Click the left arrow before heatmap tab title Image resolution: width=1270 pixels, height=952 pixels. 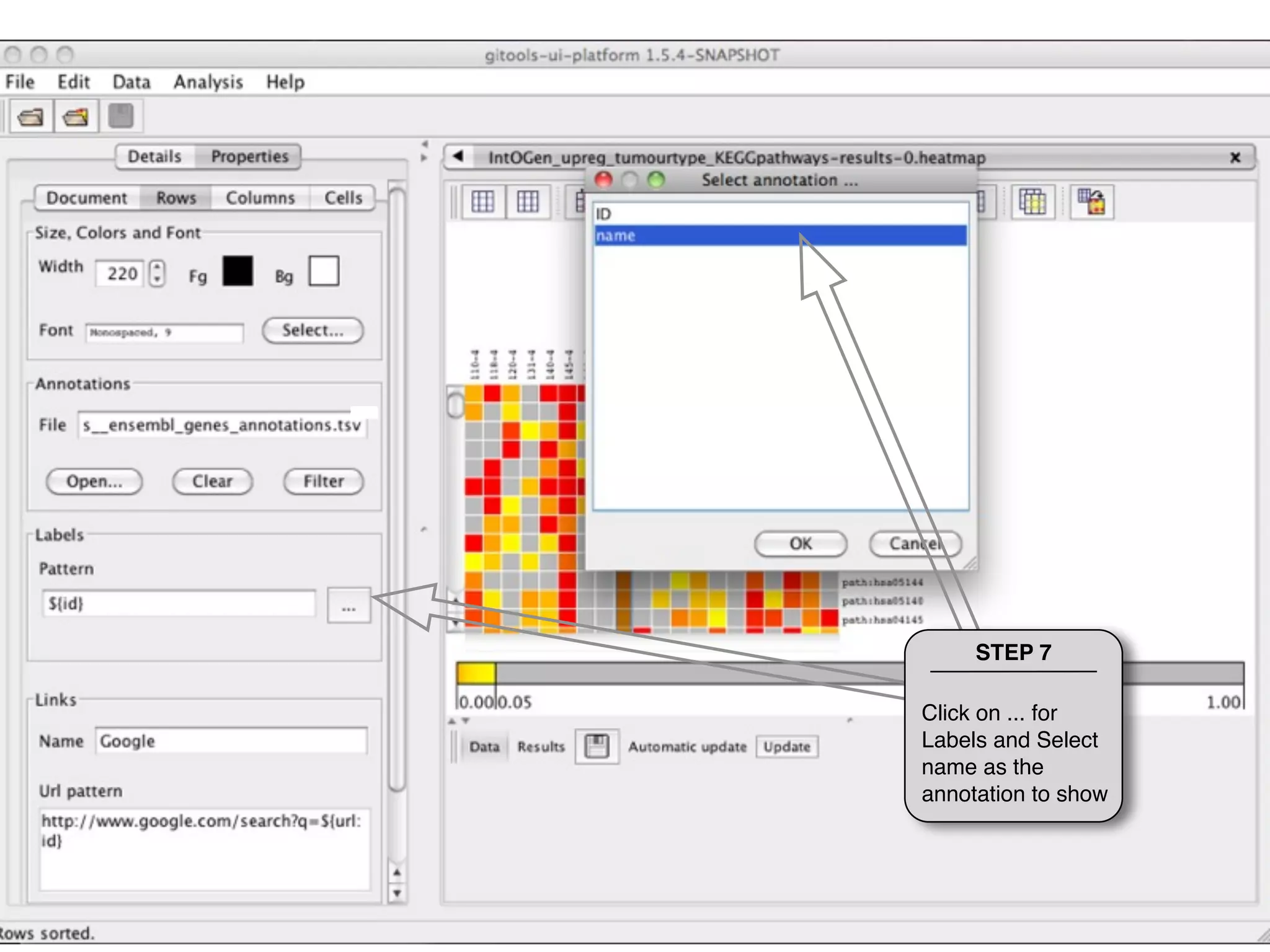click(x=458, y=156)
